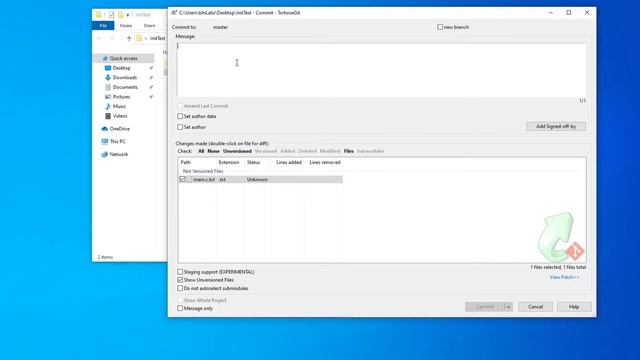Image resolution: width=640 pixels, height=360 pixels.
Task: Click the This PC icon in Explorer
Action: 104,141
